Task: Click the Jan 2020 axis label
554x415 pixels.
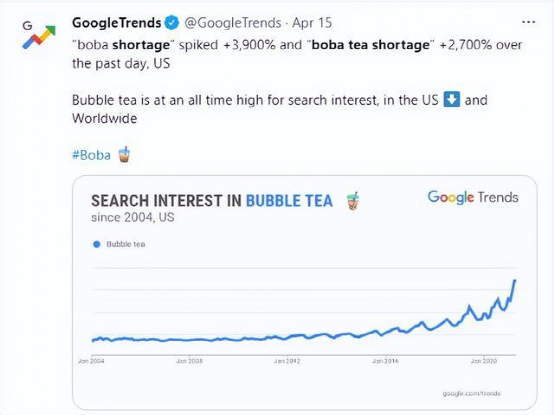Action: 484,361
